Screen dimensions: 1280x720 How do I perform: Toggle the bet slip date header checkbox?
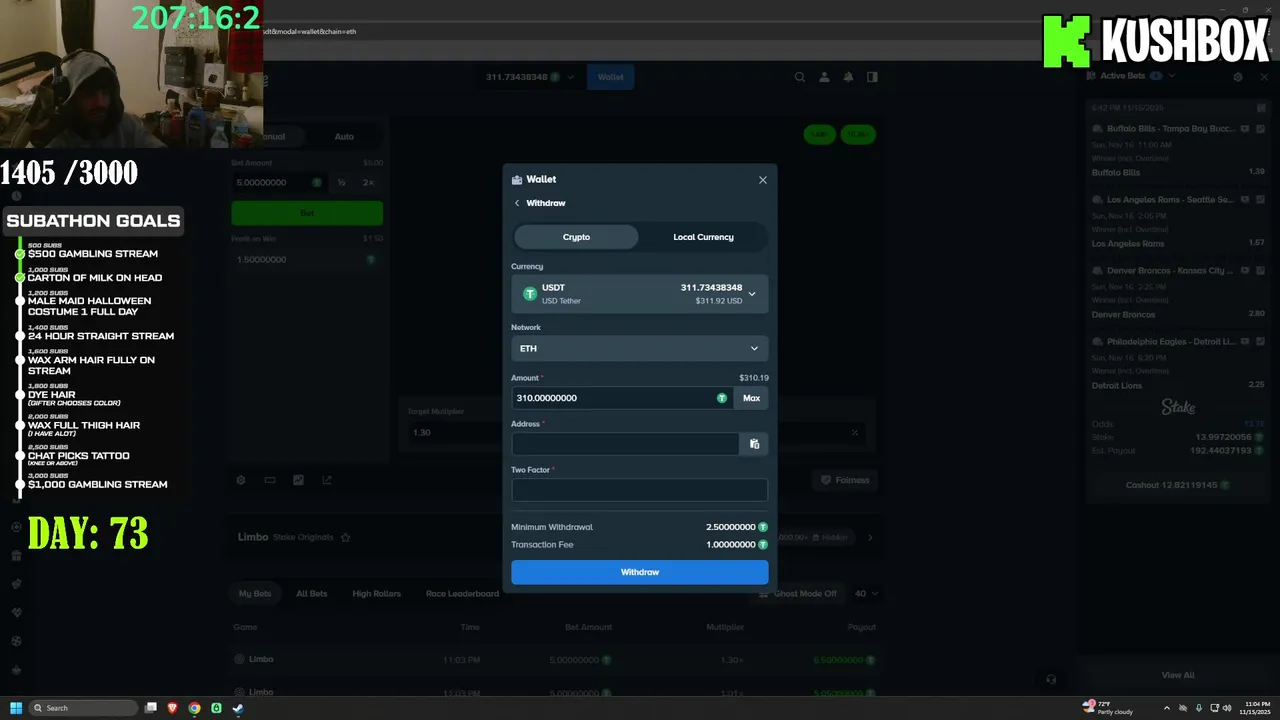pos(1261,107)
